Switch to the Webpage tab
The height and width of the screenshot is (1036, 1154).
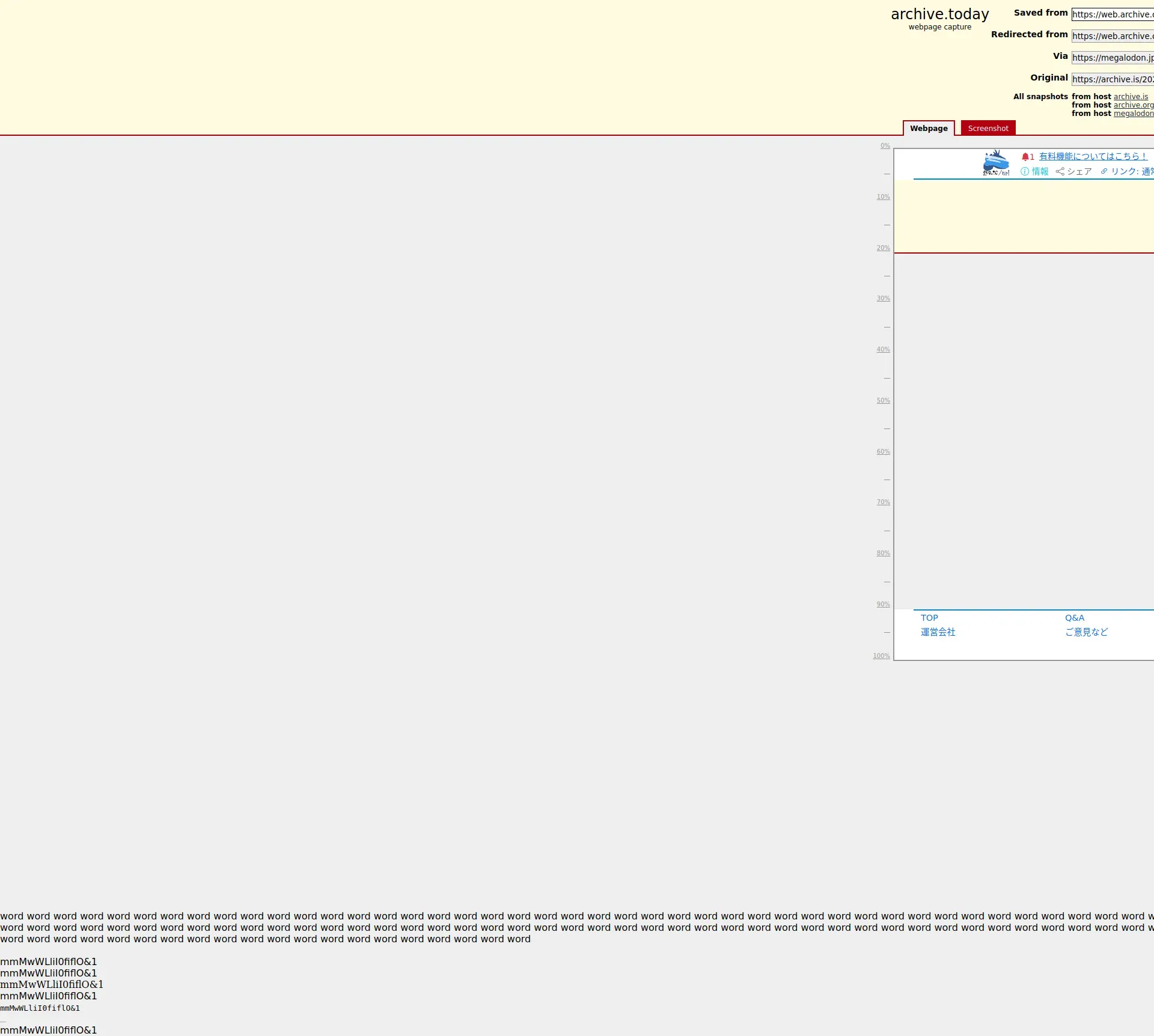coord(929,129)
